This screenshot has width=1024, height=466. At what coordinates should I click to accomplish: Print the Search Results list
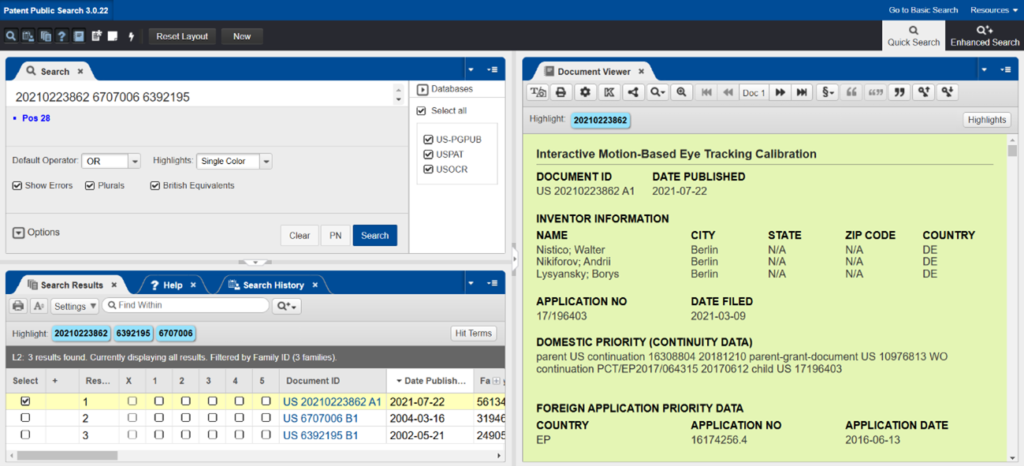click(18, 305)
